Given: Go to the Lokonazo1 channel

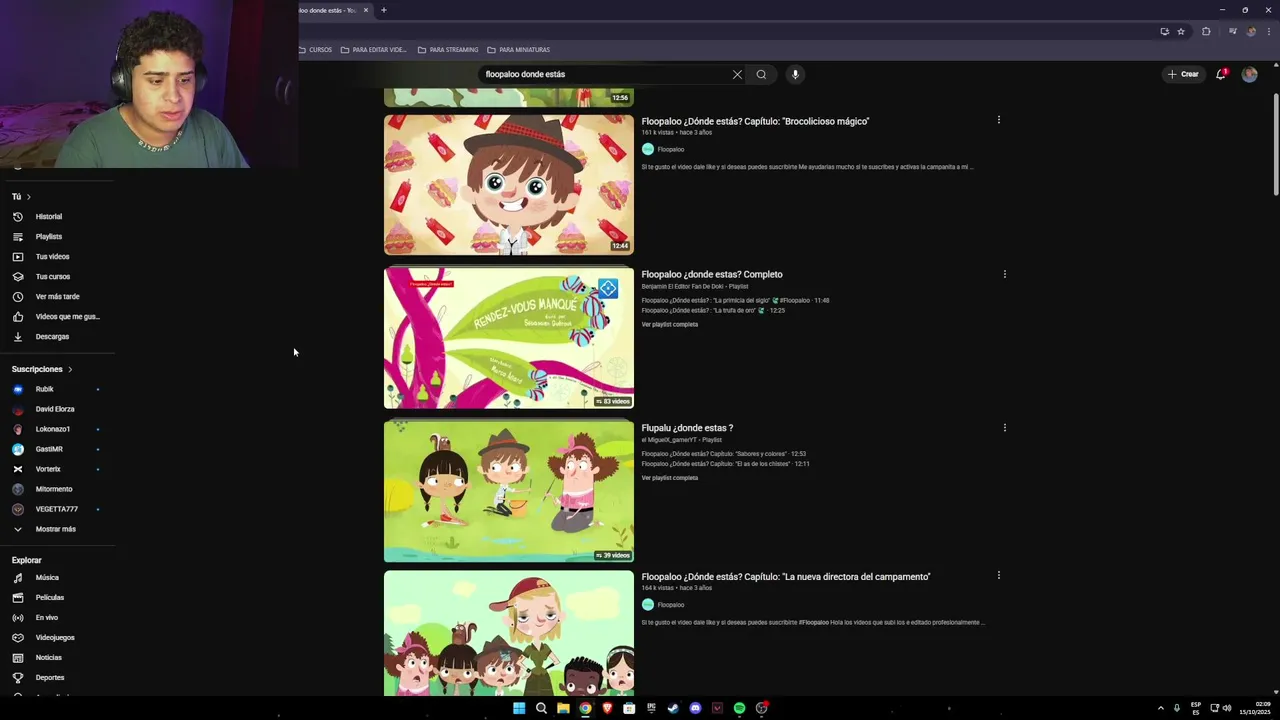Looking at the screenshot, I should pyautogui.click(x=53, y=429).
